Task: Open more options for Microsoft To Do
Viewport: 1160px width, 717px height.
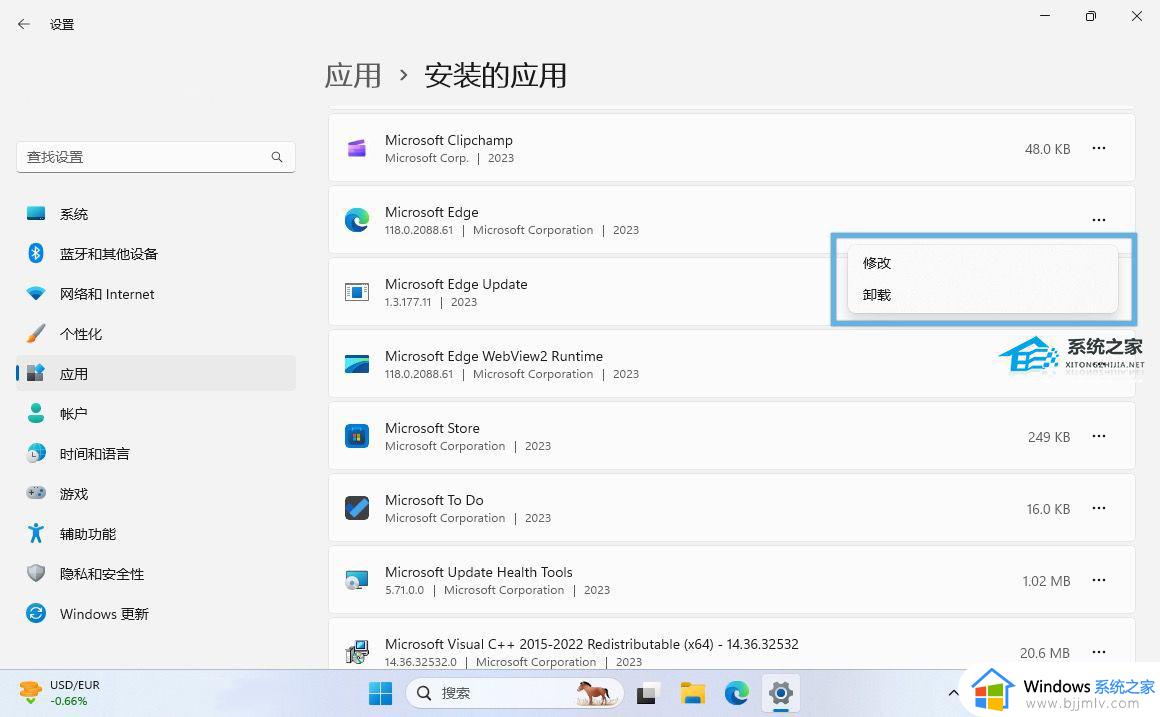Action: click(x=1099, y=508)
